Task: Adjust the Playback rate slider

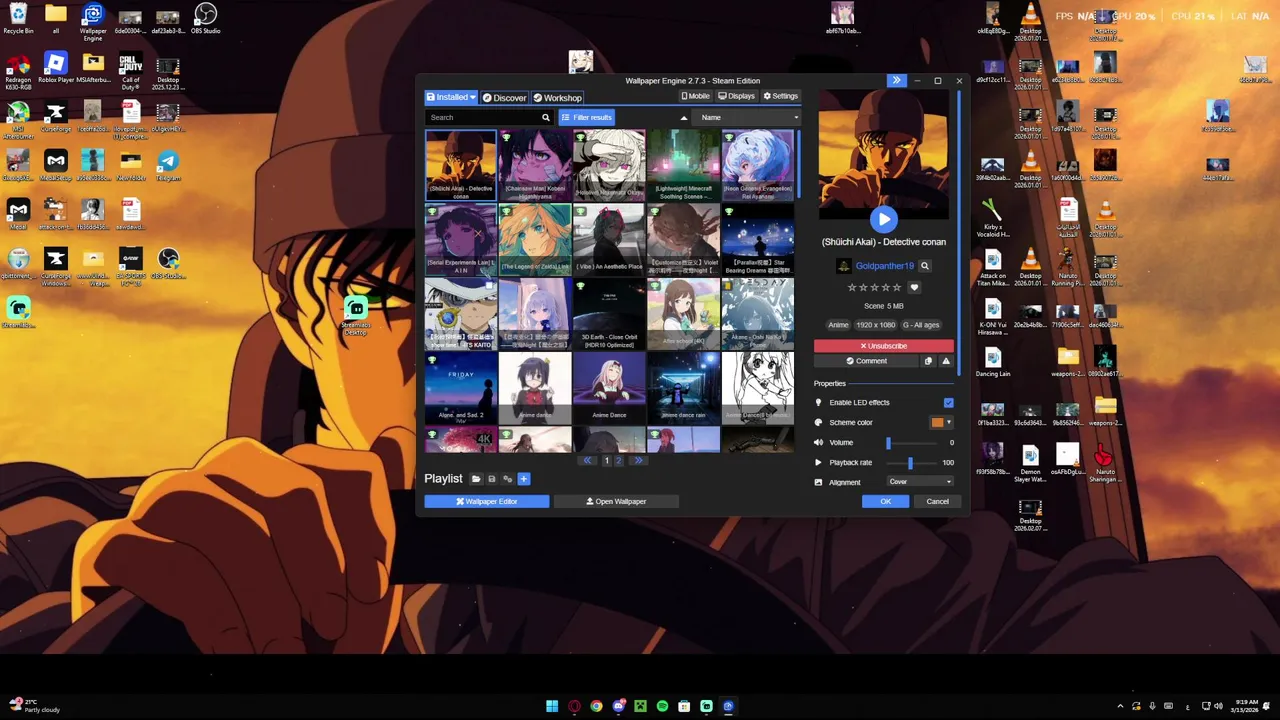Action: 910,463
